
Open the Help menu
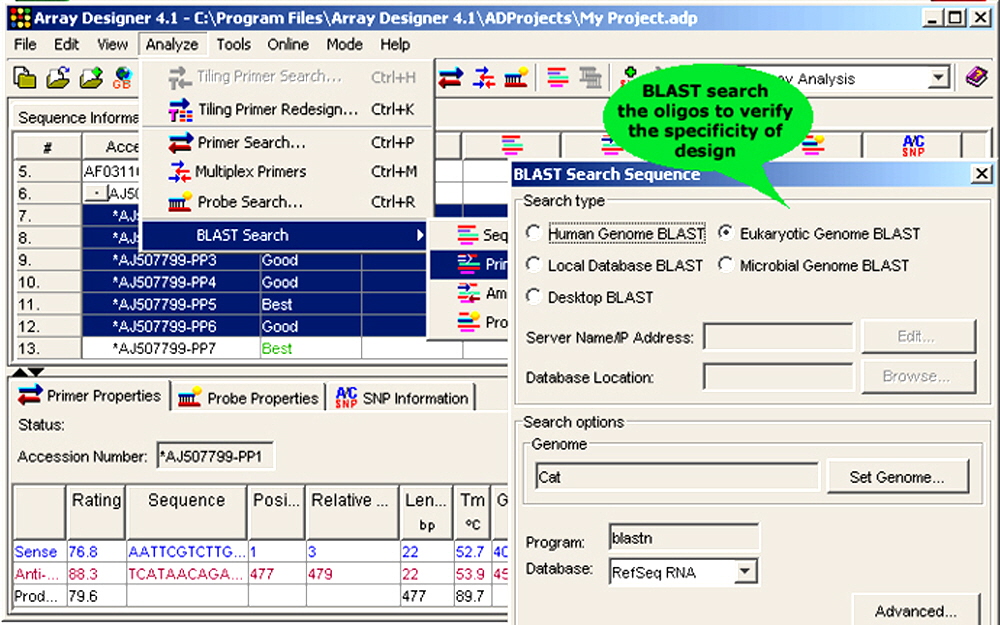[x=395, y=45]
